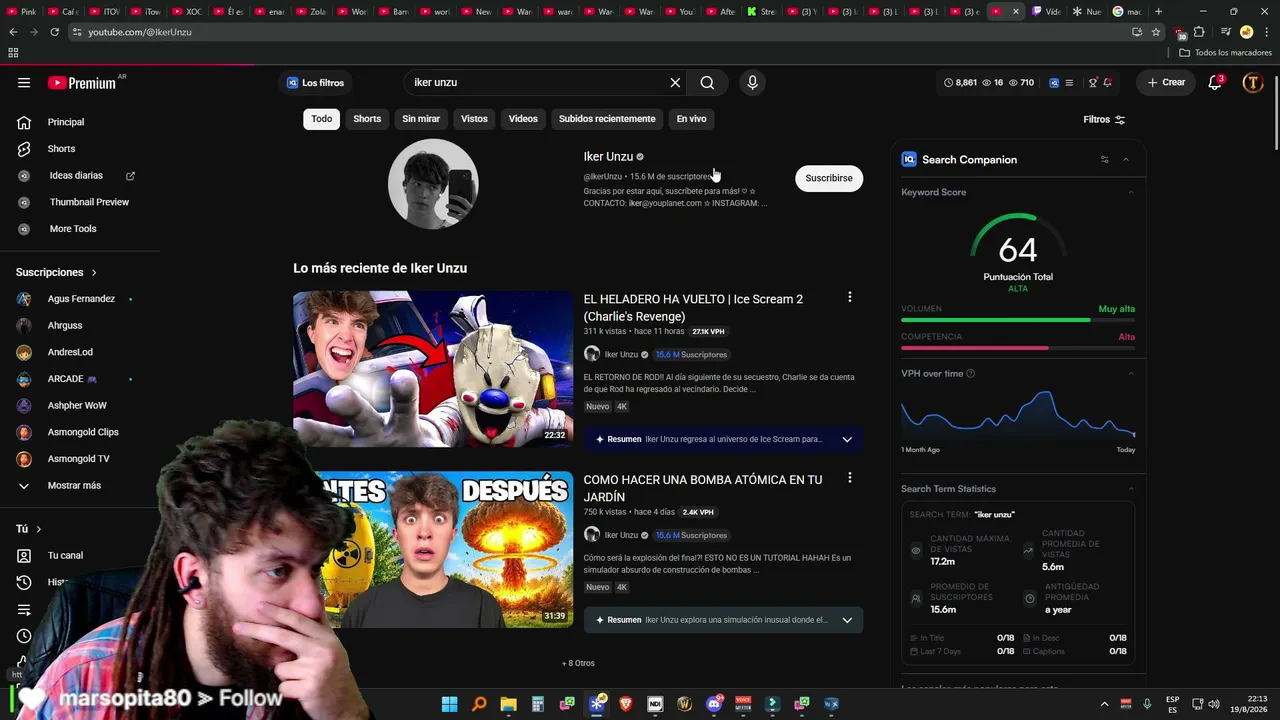Subscribe to Iker Unzu channel
The width and height of the screenshot is (1280, 720).
(x=829, y=178)
